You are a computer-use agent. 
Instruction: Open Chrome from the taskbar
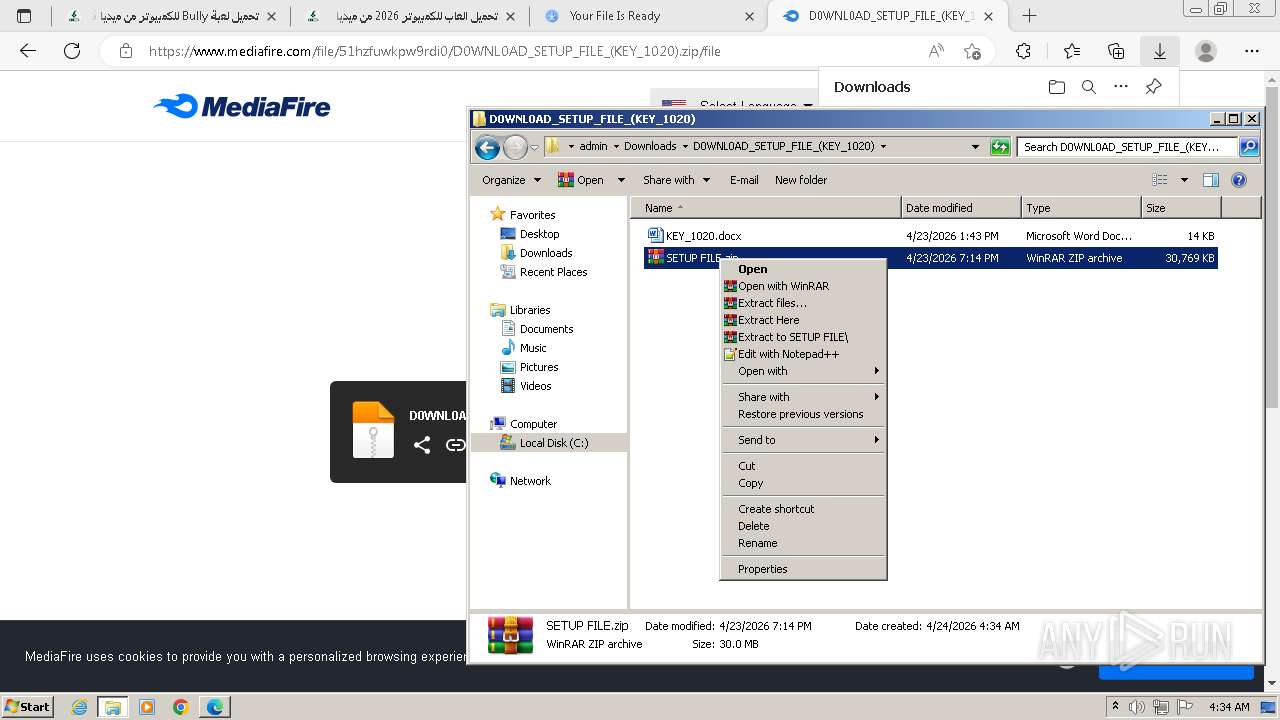coord(181,707)
